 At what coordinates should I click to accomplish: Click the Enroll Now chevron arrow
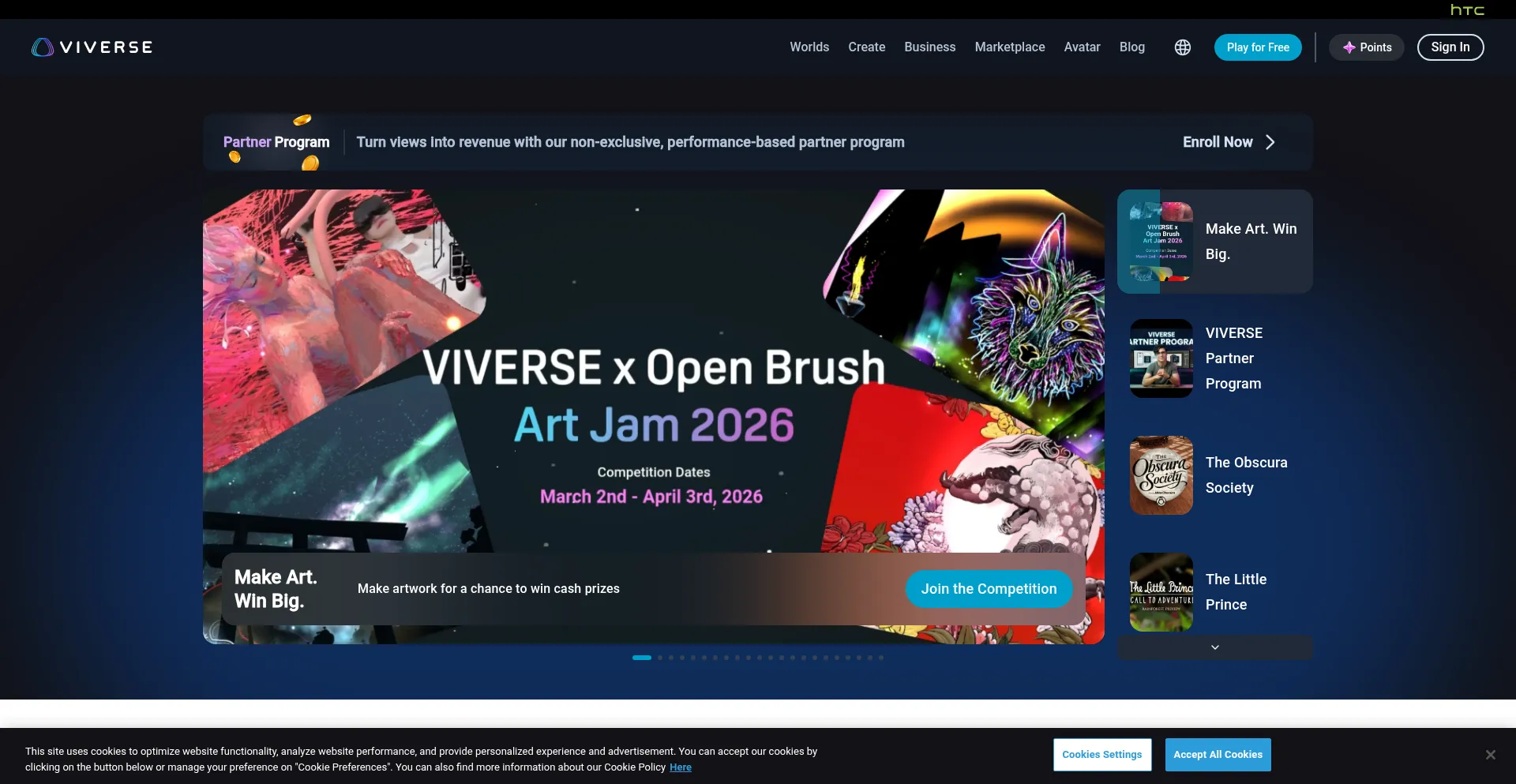[x=1270, y=142]
